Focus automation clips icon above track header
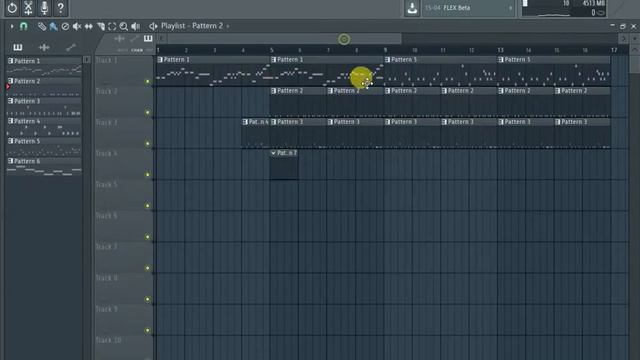The image size is (640, 360). pos(134,39)
